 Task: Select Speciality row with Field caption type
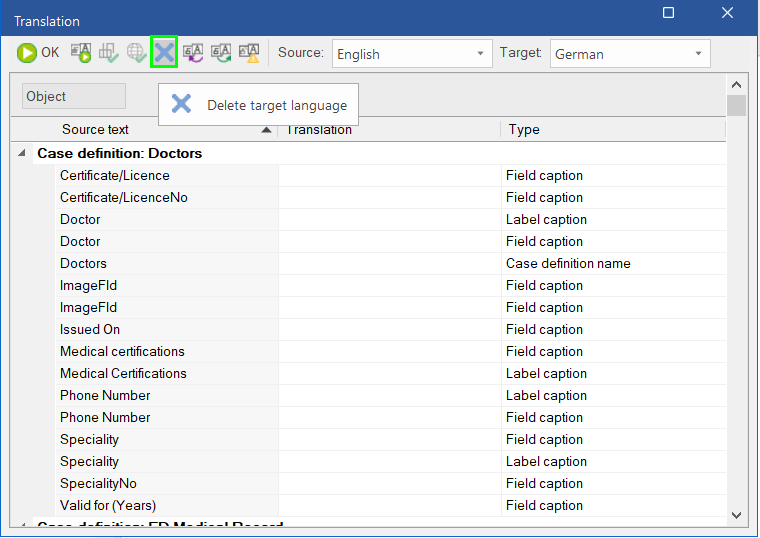click(391, 440)
